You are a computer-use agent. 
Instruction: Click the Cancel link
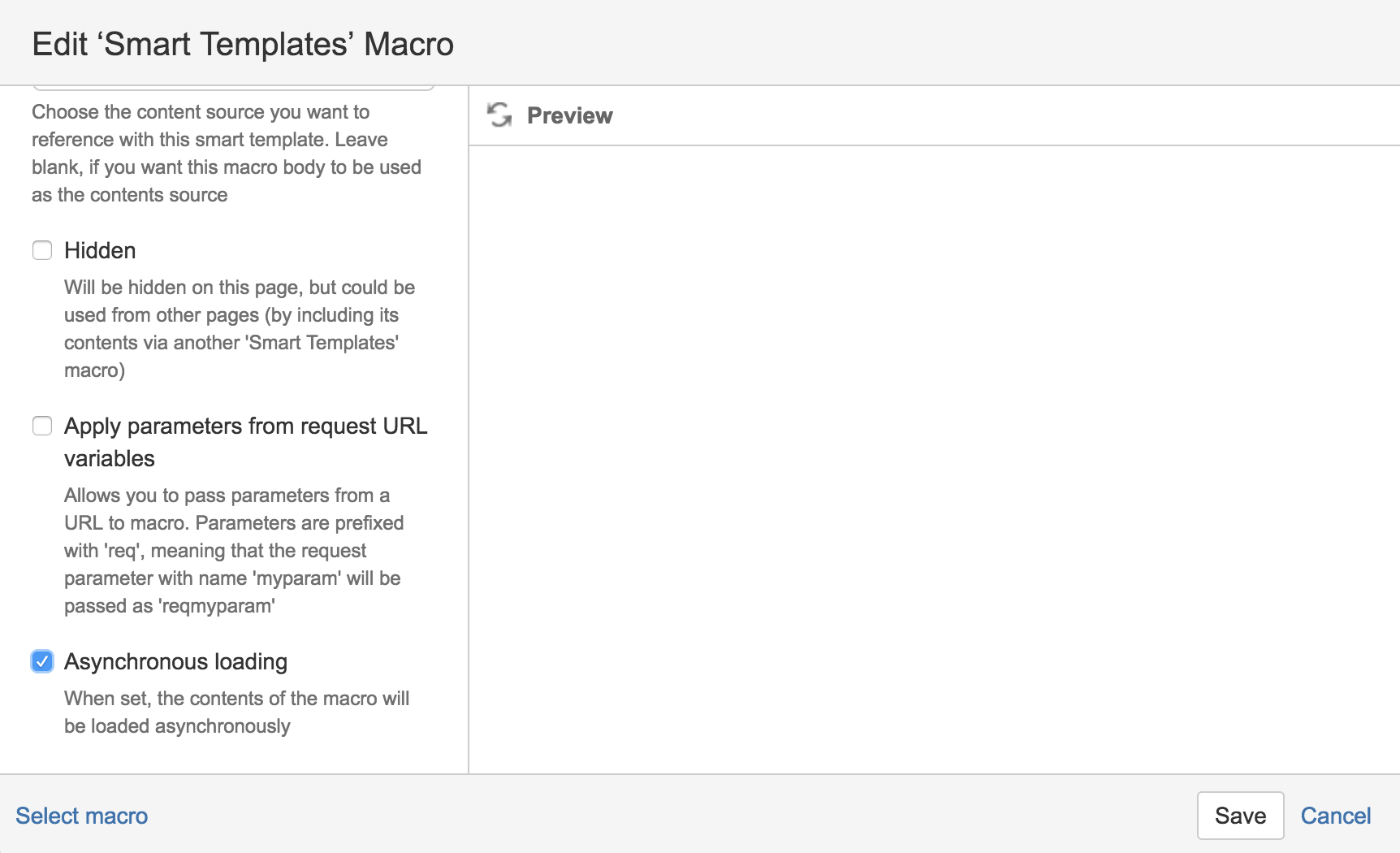(x=1336, y=816)
